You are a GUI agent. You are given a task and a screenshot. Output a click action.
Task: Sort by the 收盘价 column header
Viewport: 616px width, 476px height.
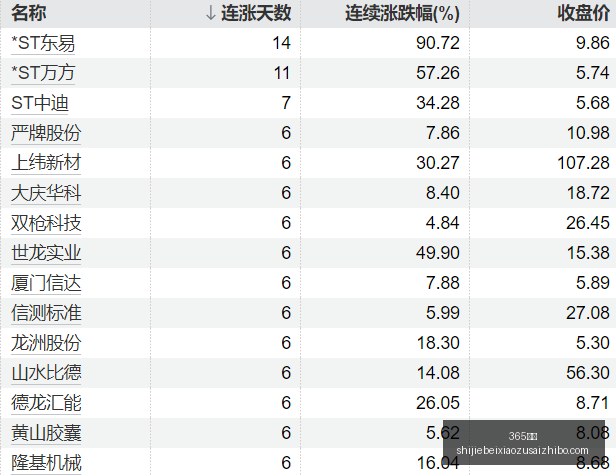pos(583,13)
